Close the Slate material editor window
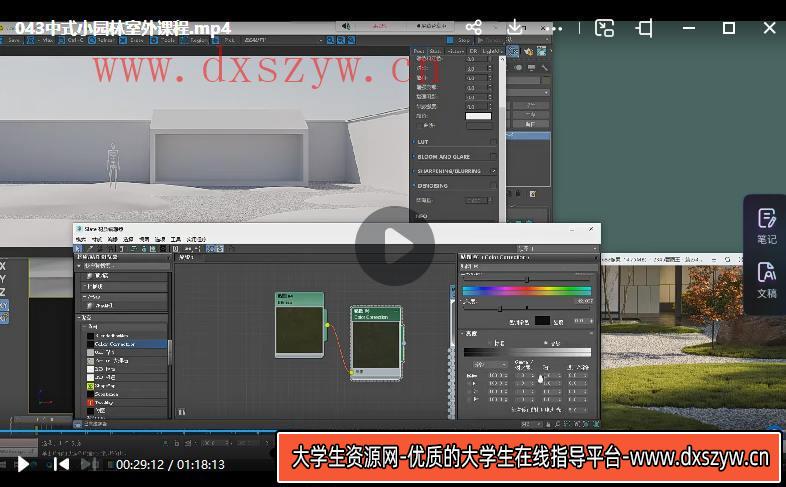 pos(591,229)
